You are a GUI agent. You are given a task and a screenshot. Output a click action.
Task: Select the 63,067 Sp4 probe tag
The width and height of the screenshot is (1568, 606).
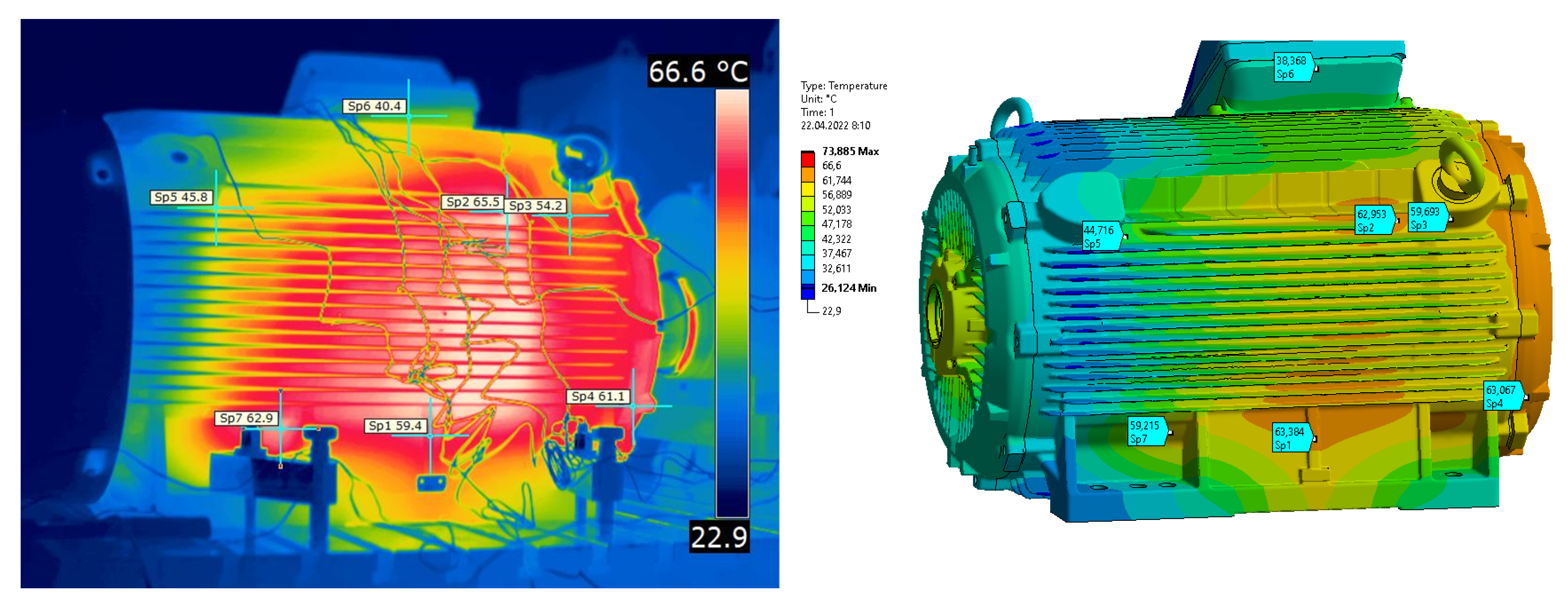tap(1501, 396)
